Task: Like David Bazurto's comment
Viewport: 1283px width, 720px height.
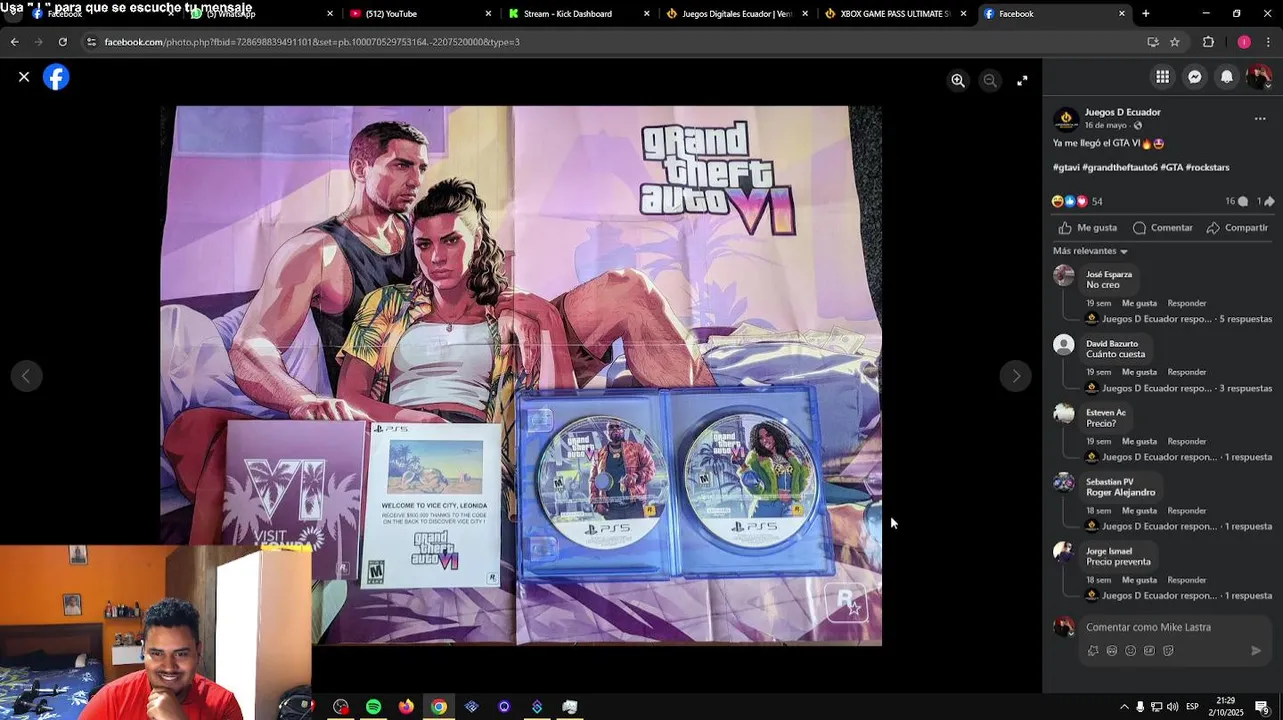Action: 1139,372
